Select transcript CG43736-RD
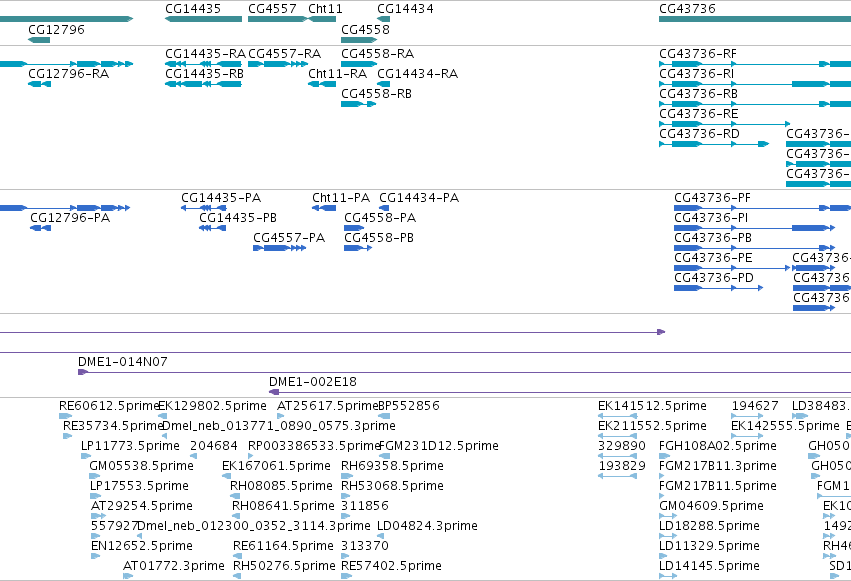851x581 pixels. [699, 134]
